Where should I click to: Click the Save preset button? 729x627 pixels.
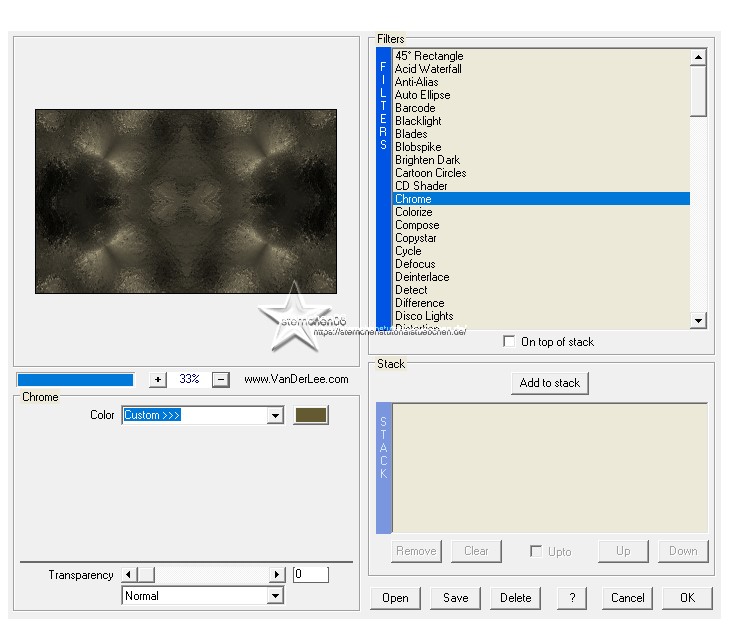(x=455, y=598)
